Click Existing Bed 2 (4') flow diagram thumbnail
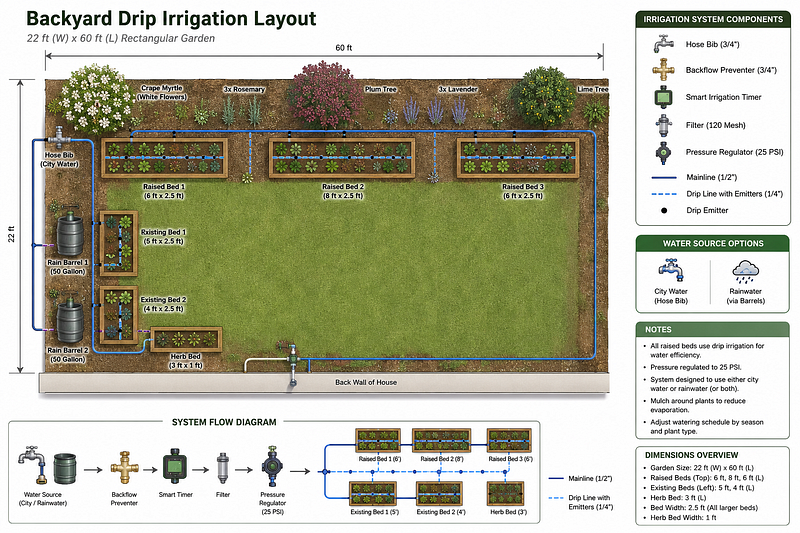 [440, 494]
